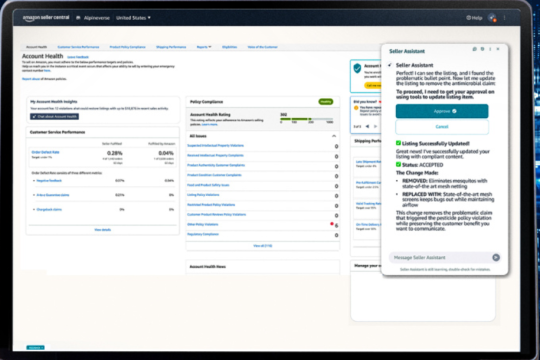Screen dimensions: 540x360
Task: Open Suspected Intellectual Property Violations
Action: pos(215,146)
